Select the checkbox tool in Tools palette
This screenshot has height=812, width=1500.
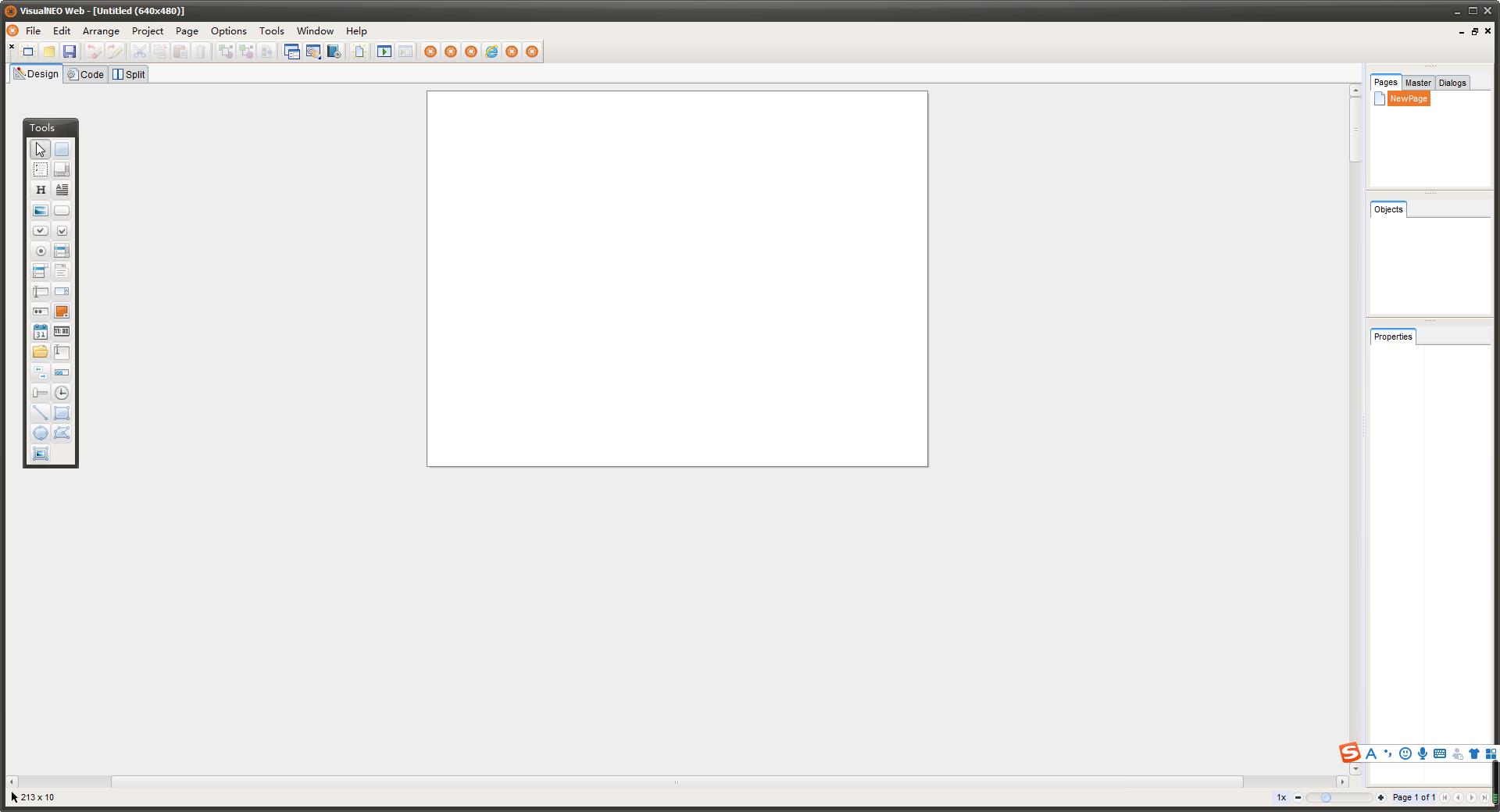tap(62, 230)
